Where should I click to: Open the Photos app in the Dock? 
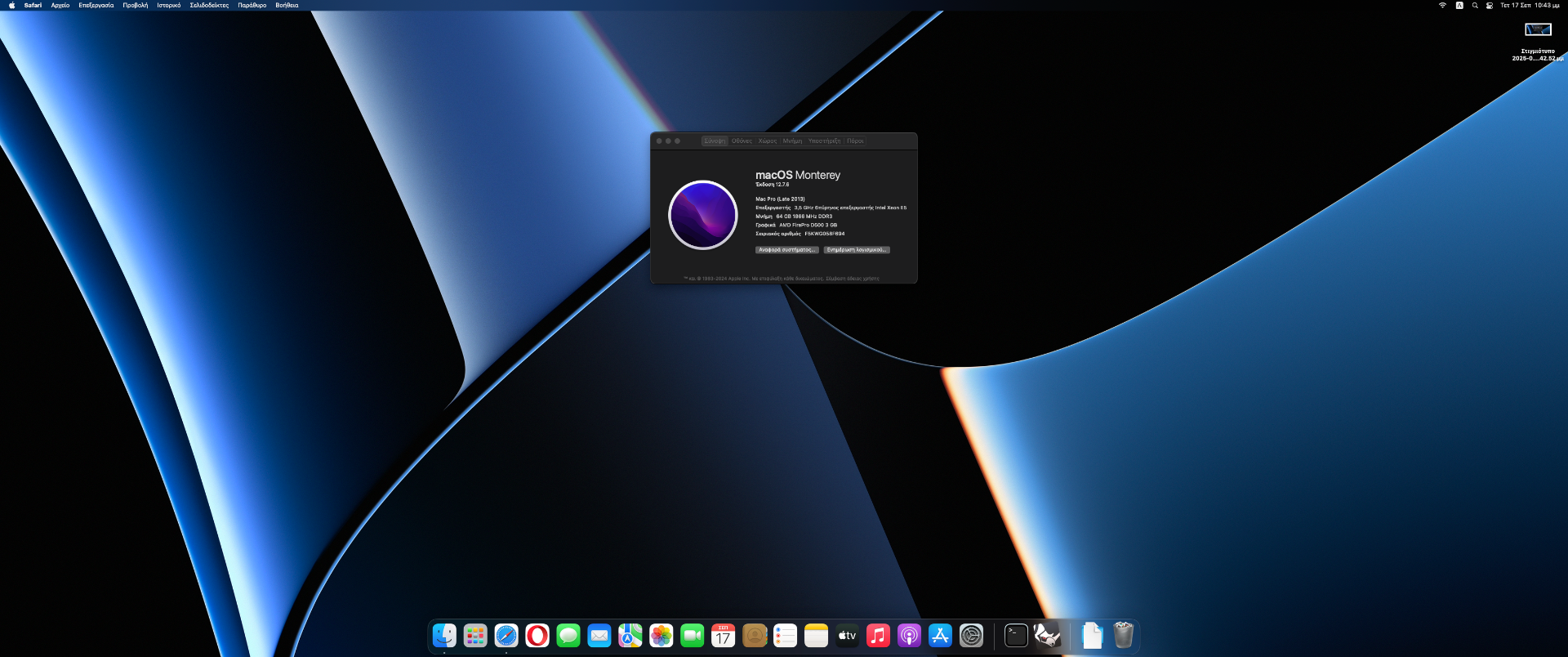pos(661,636)
